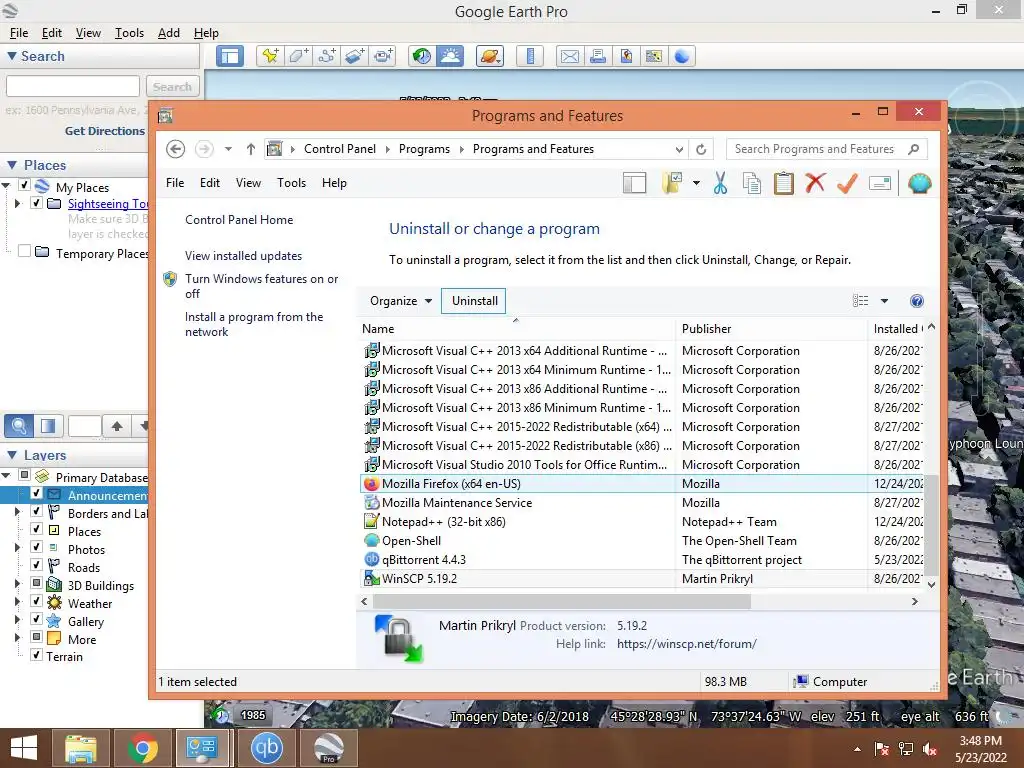Click the Email envelope icon
The height and width of the screenshot is (768, 1024).
[x=569, y=56]
